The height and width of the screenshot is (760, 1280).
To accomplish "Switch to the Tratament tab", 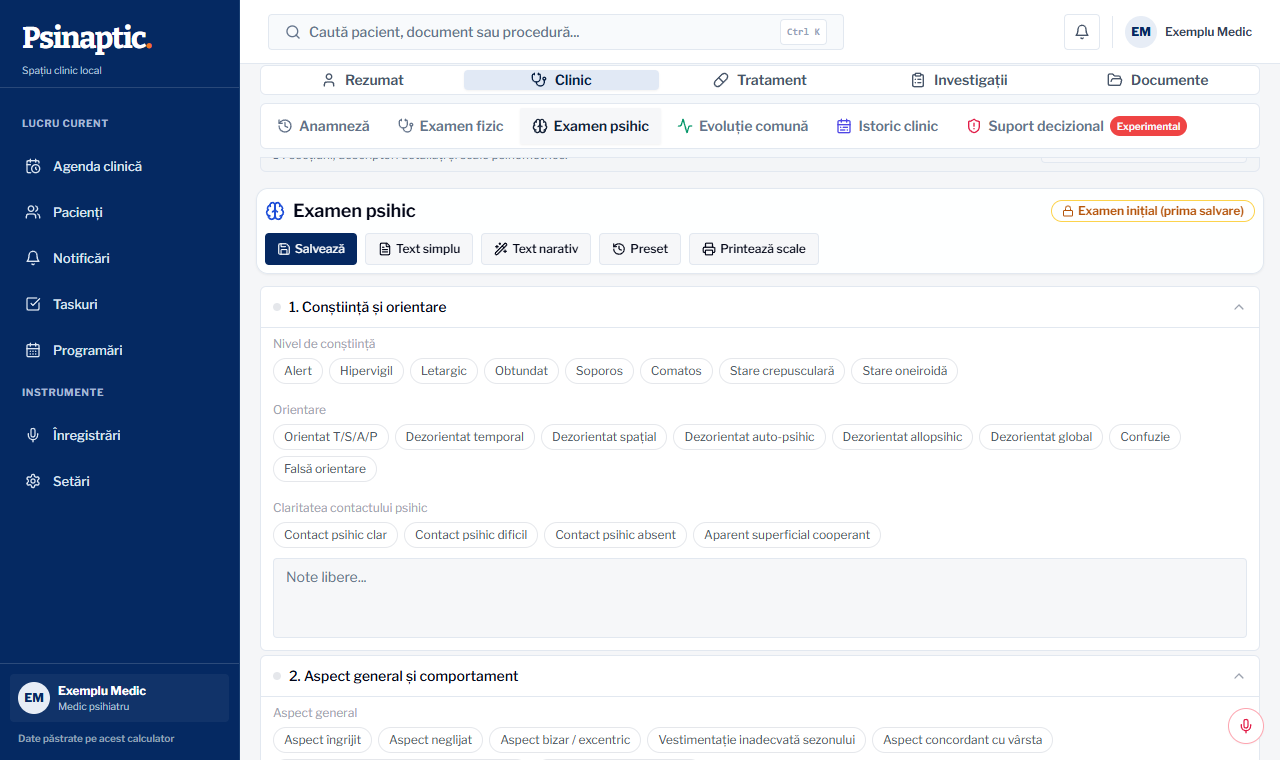I will click(x=760, y=80).
